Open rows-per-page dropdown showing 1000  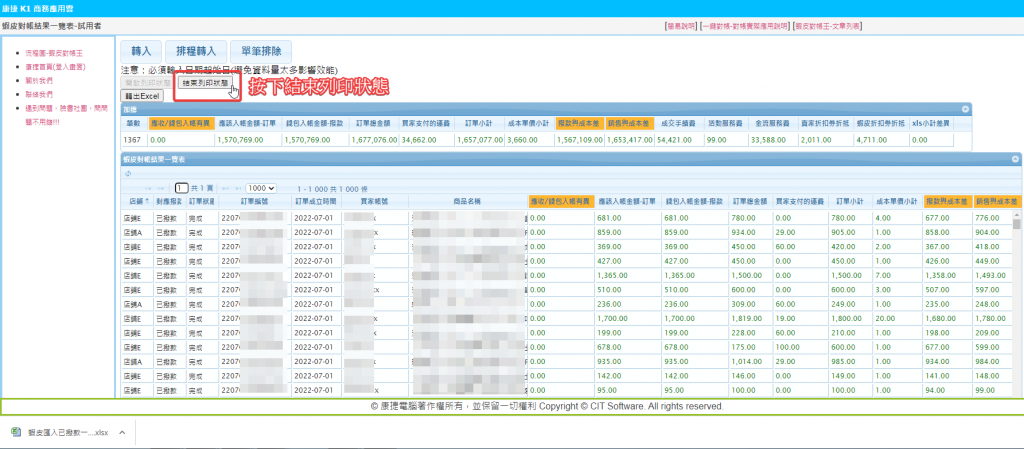pyautogui.click(x=261, y=188)
